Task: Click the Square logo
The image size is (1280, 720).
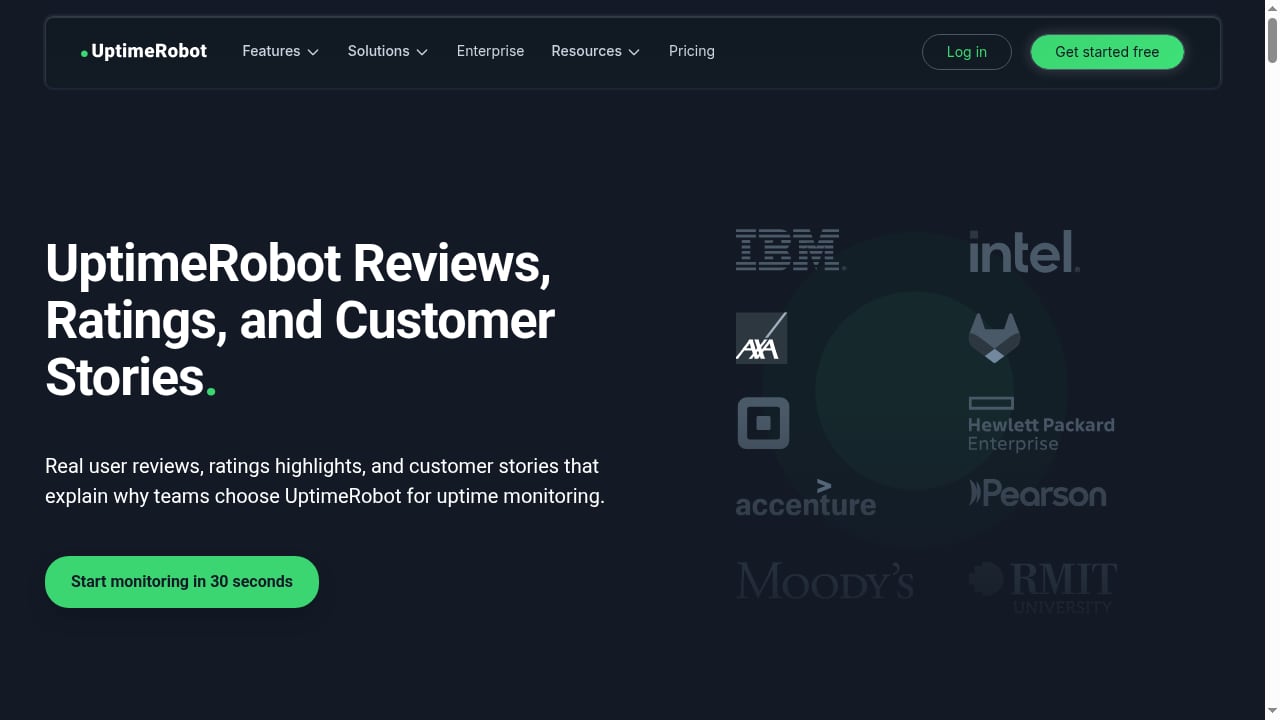Action: tap(763, 423)
